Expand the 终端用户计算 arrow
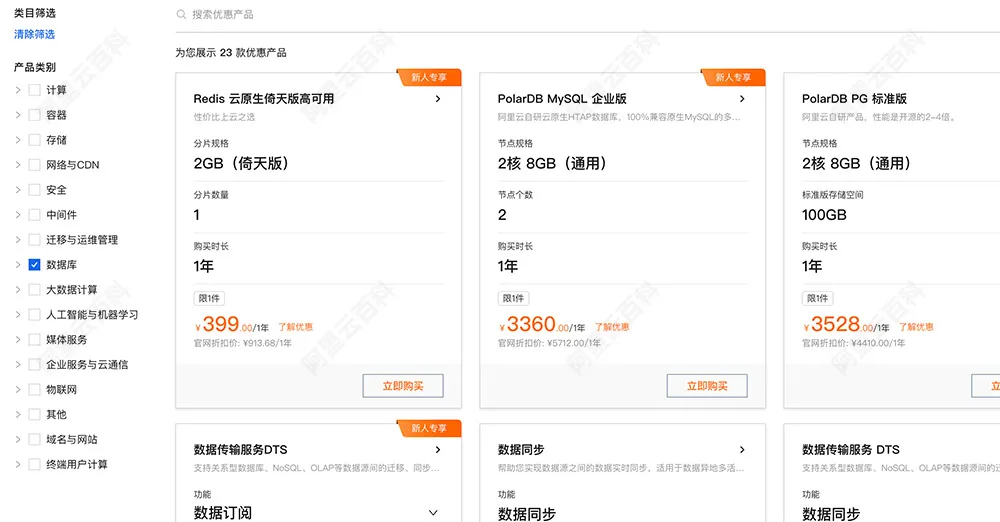This screenshot has height=522, width=1000. (18, 464)
